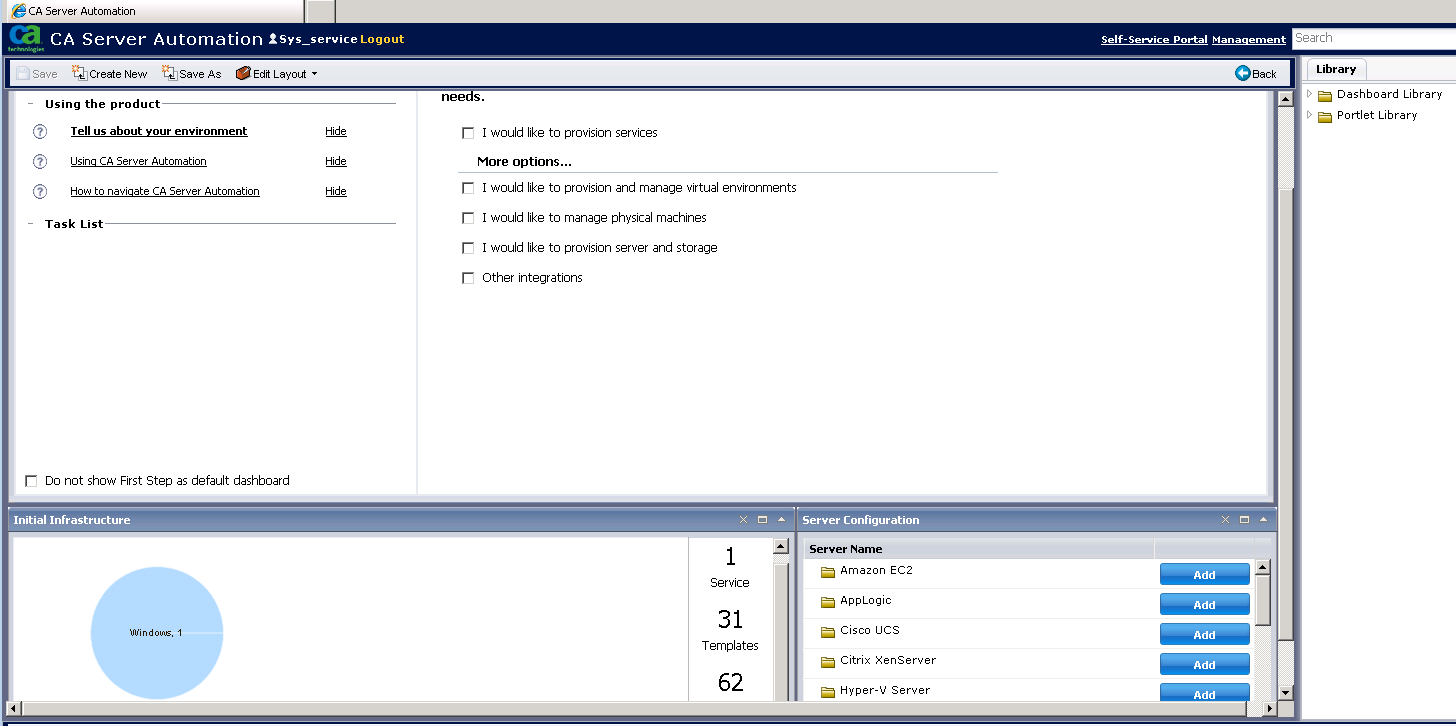The image size is (1456, 726).
Task: Check the Other integrations checkbox
Action: [x=468, y=278]
